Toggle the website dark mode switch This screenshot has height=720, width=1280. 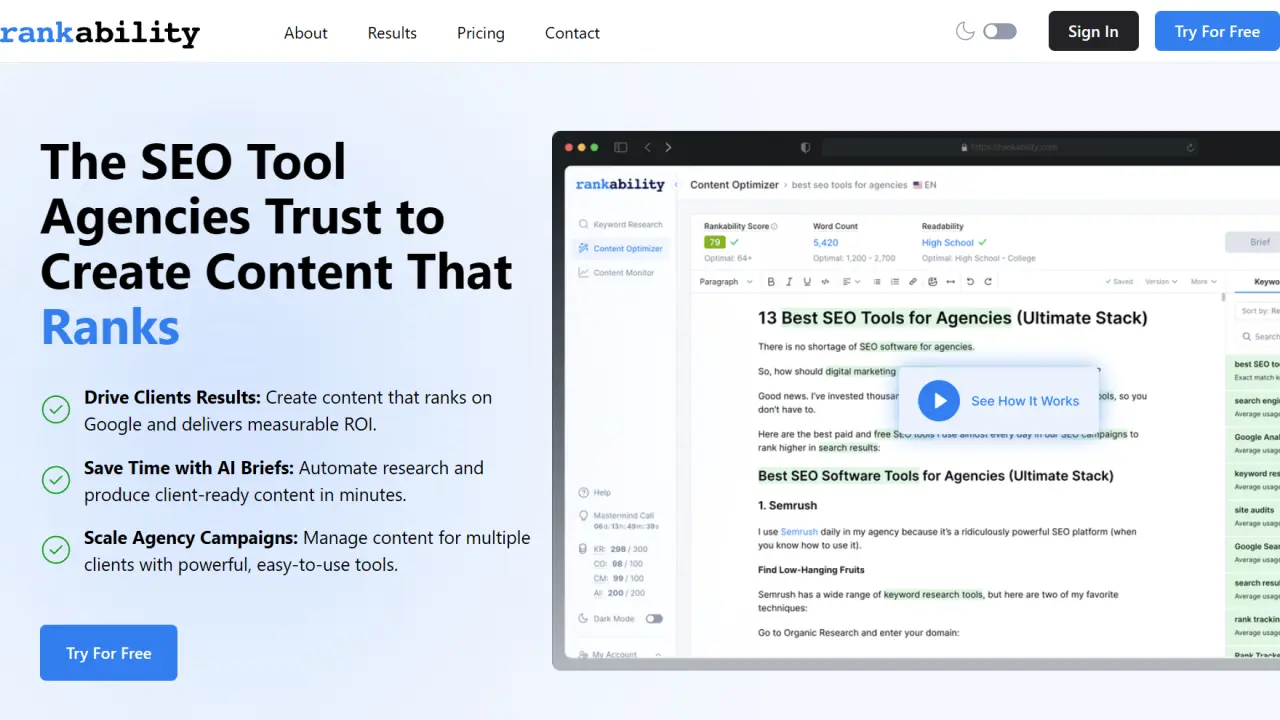(1000, 31)
